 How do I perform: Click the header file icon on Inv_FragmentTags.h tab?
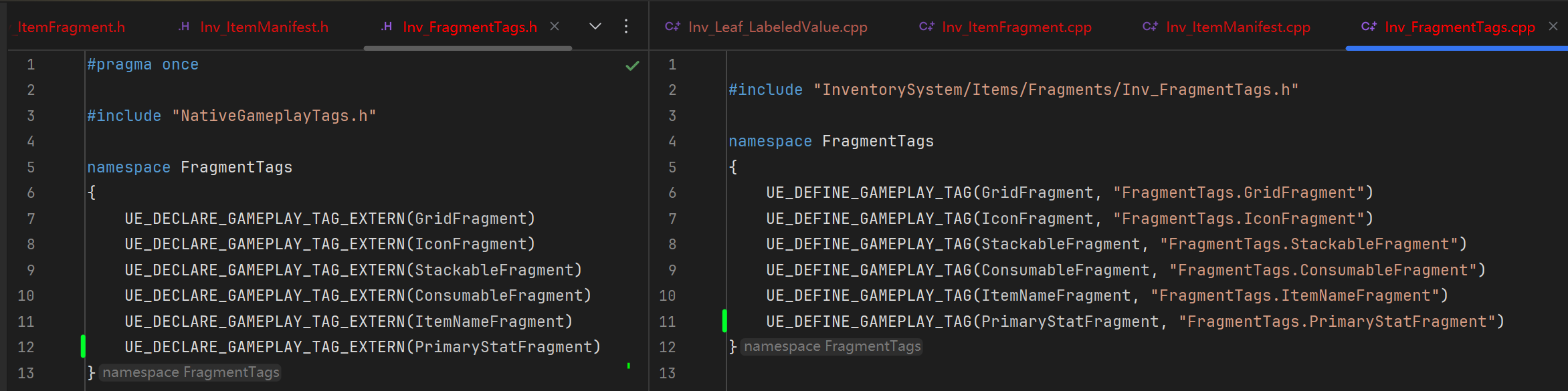click(x=387, y=27)
